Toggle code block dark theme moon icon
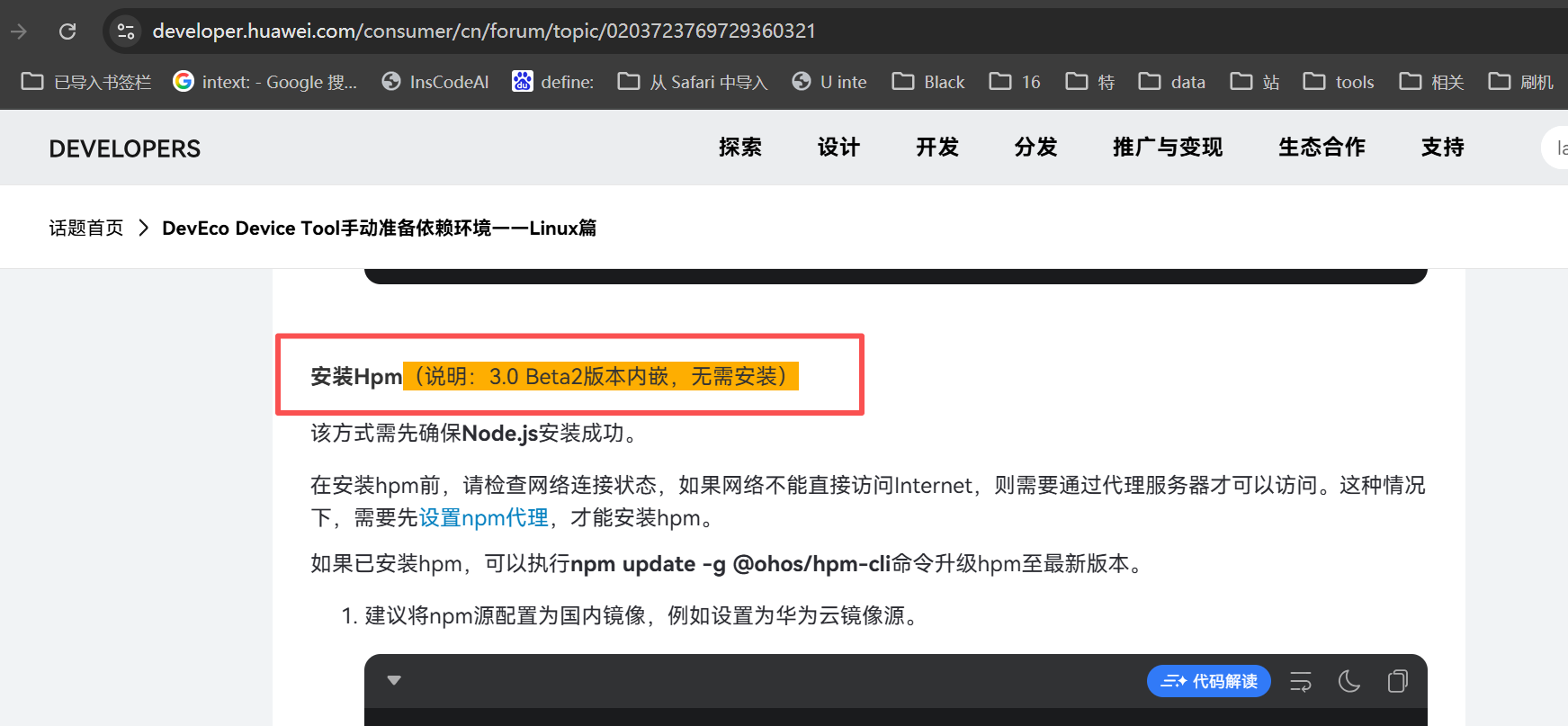This screenshot has height=726, width=1568. (1349, 682)
